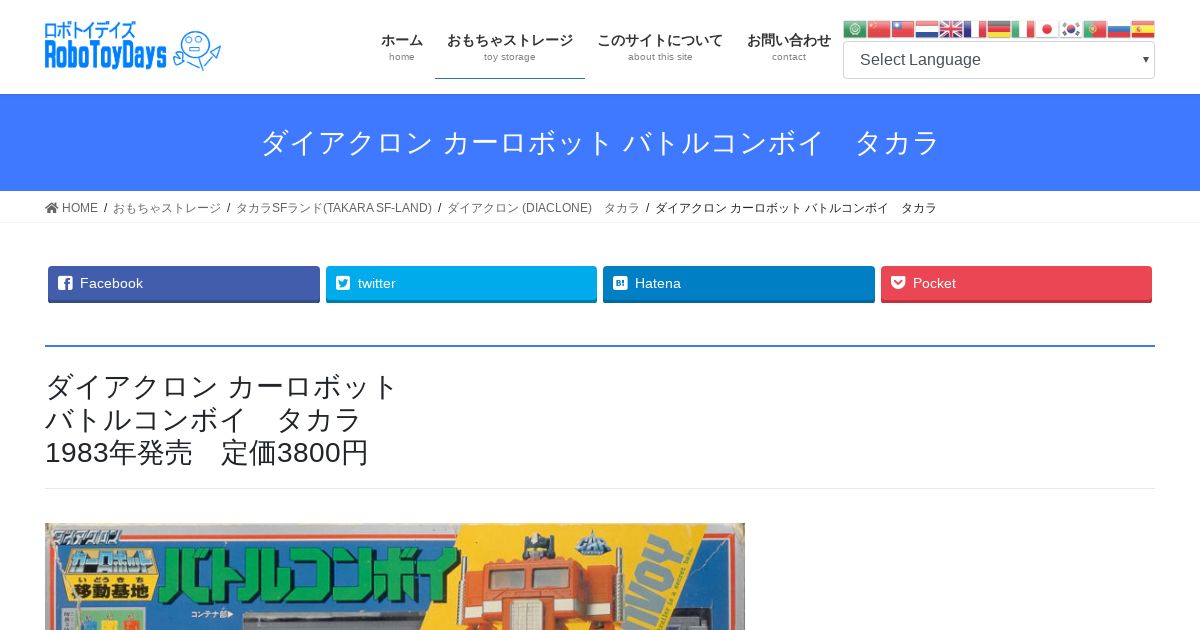Choose the German flag
The image size is (1200, 630).
pos(999,29)
